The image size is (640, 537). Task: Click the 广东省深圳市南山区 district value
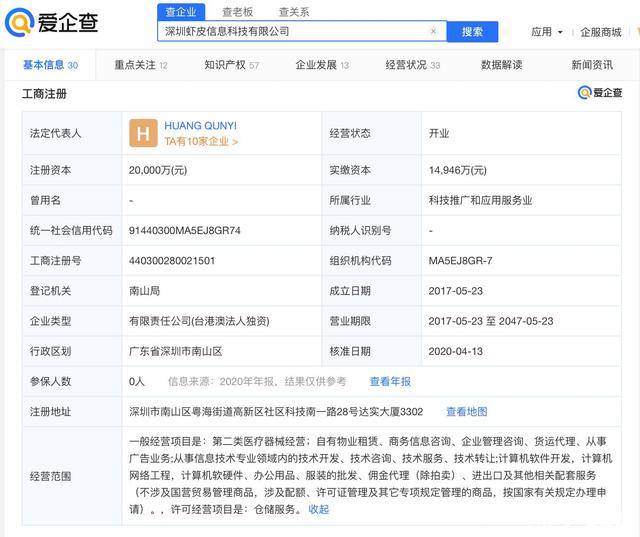pos(176,351)
